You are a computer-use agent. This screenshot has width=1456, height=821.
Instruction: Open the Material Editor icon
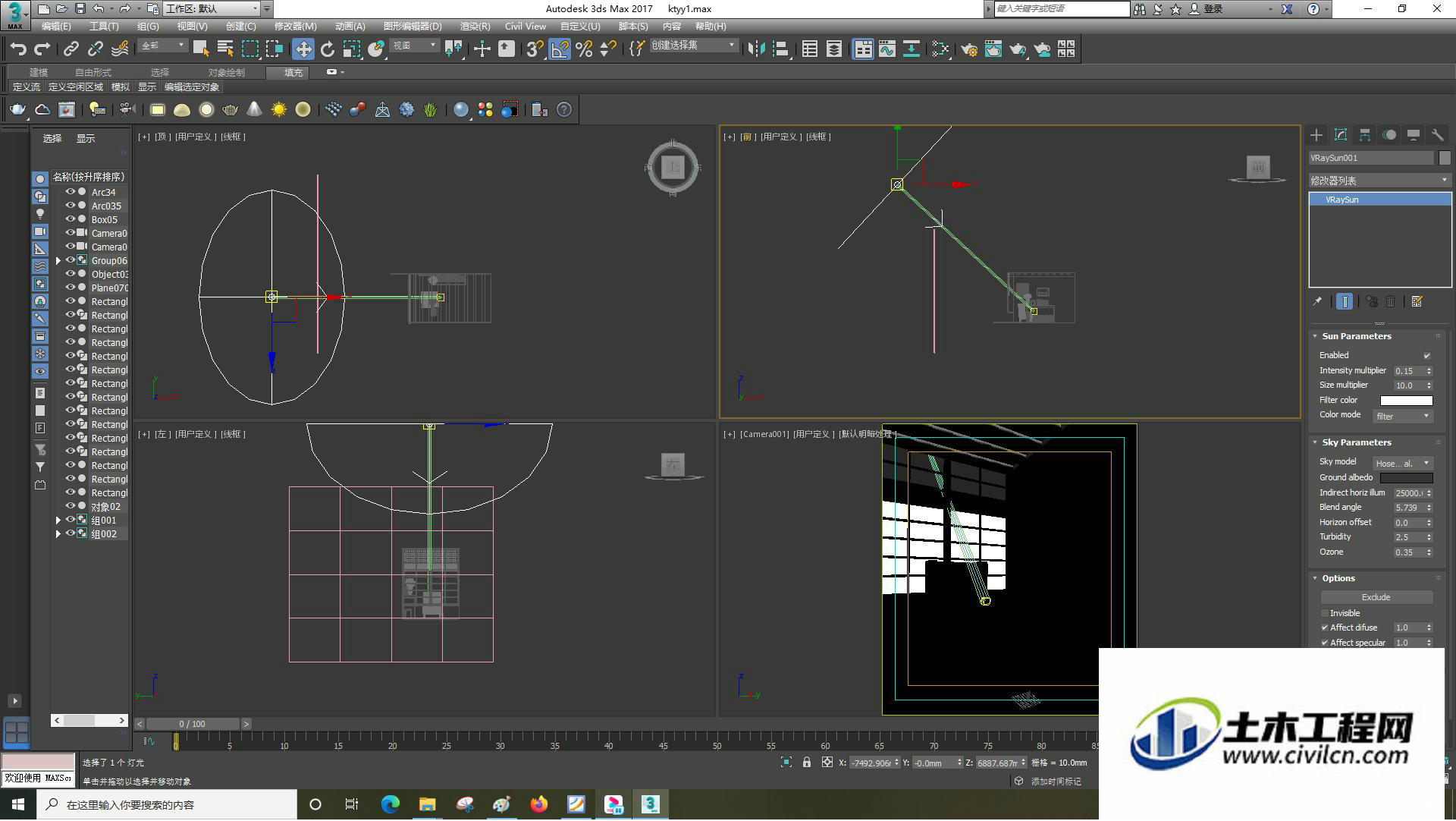(x=941, y=49)
